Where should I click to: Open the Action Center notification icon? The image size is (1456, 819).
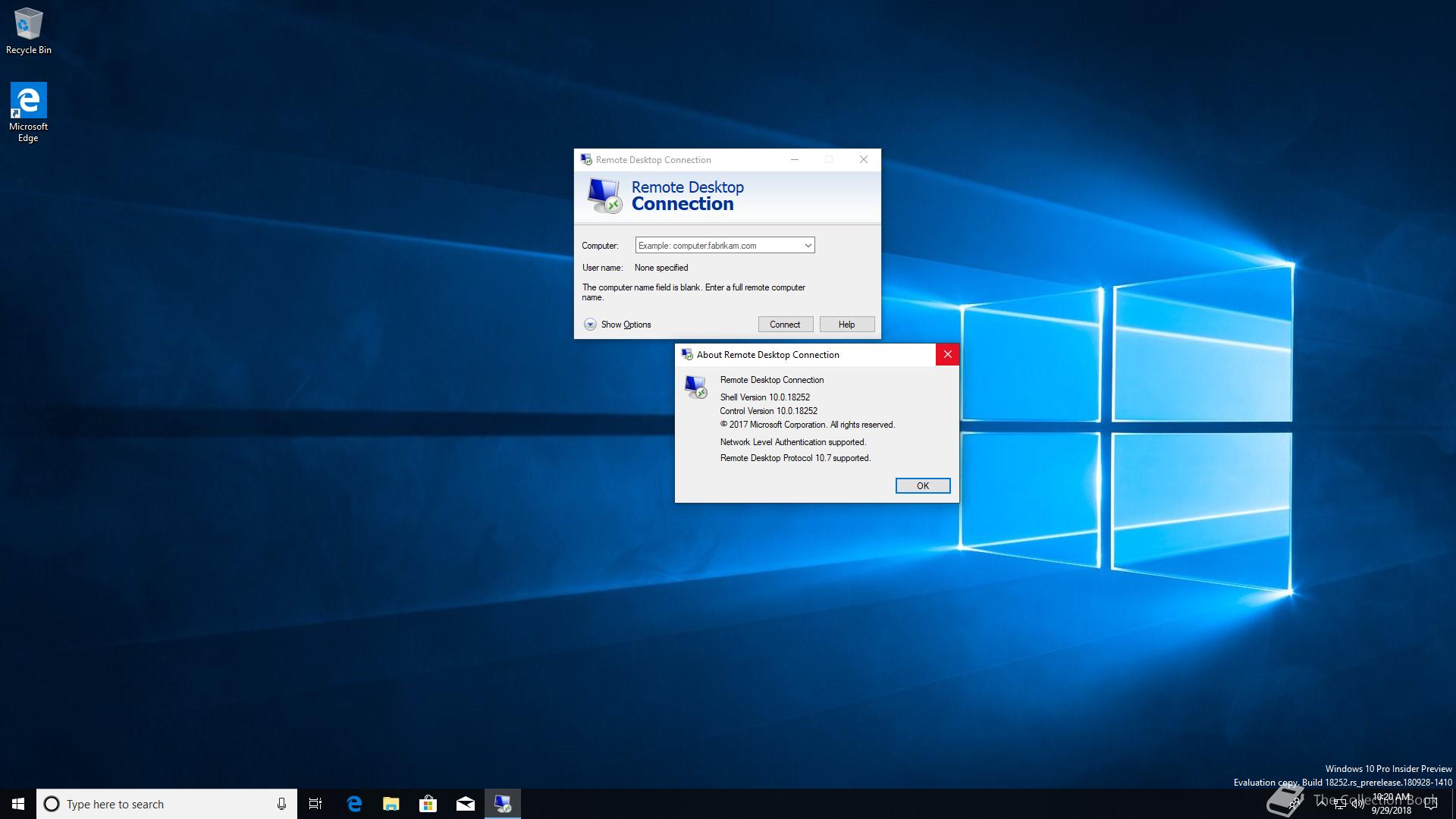point(1431,804)
